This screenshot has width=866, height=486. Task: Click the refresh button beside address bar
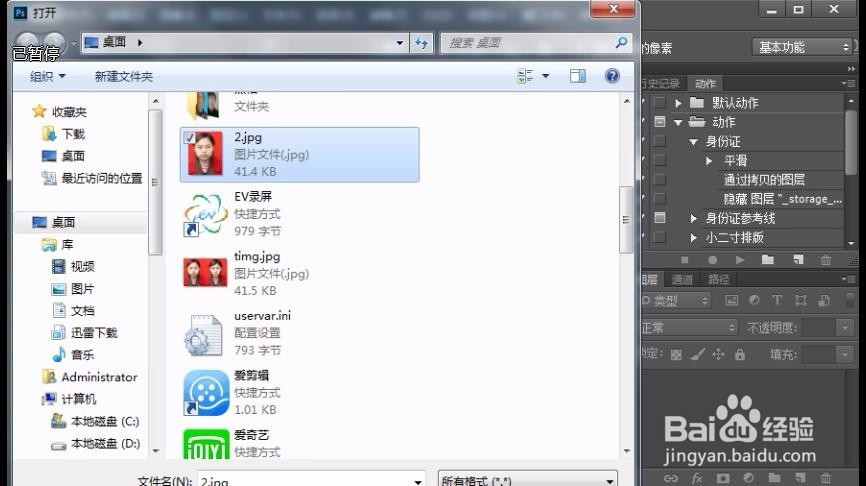[422, 43]
